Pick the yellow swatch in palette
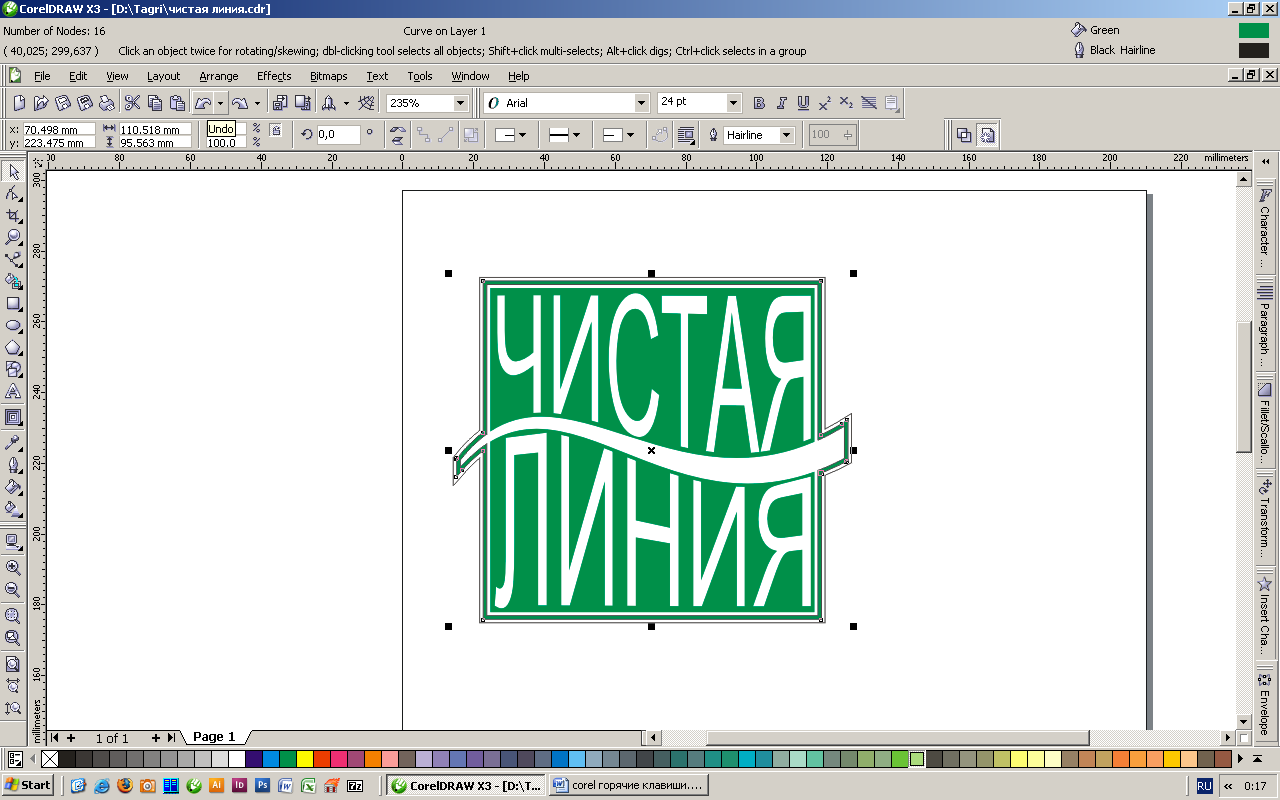 coord(305,760)
